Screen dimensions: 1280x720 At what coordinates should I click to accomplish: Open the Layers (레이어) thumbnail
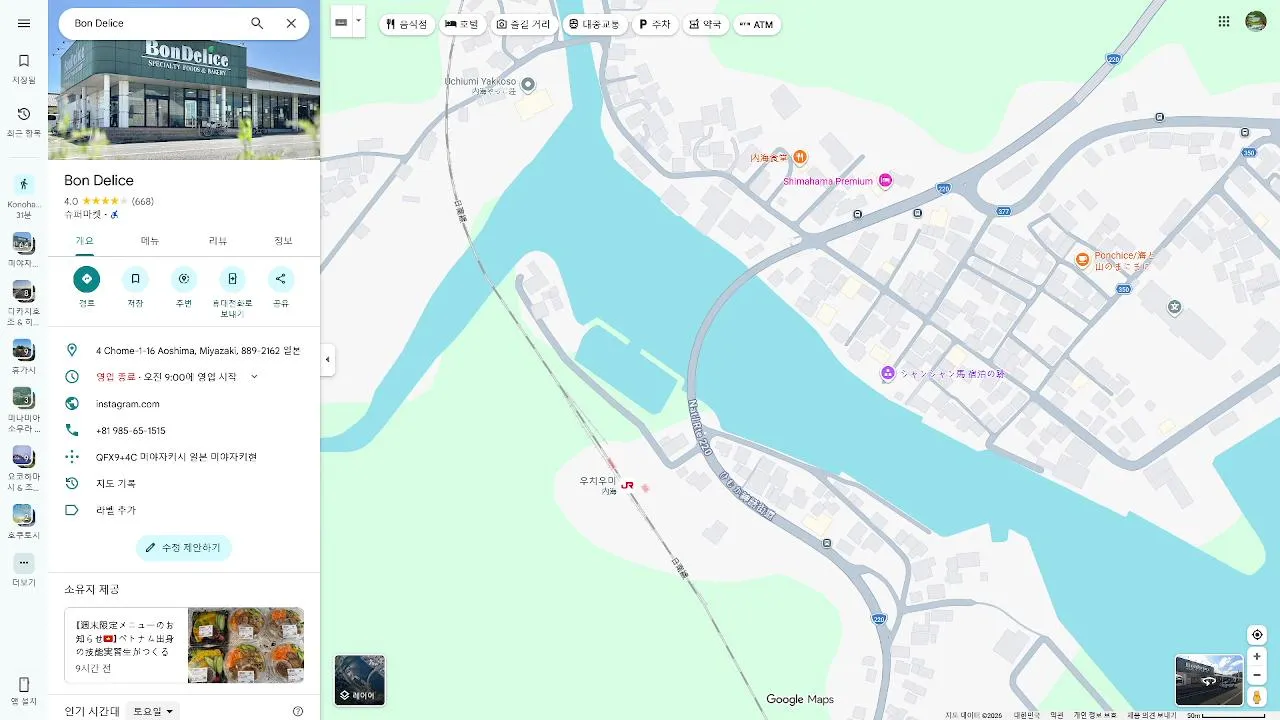[x=359, y=679]
